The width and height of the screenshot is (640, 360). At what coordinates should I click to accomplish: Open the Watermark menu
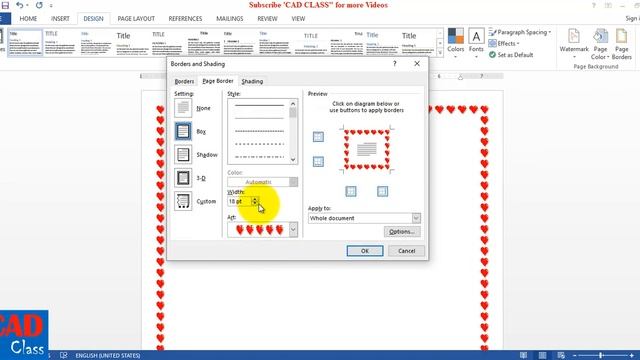pyautogui.click(x=574, y=44)
